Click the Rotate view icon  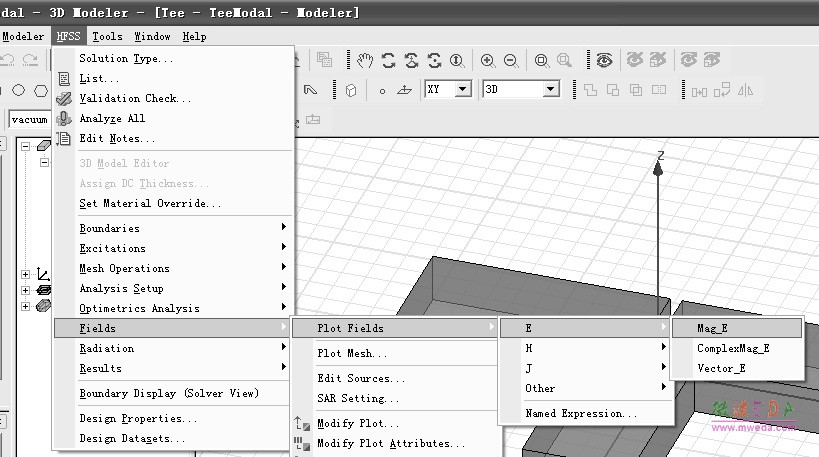point(388,61)
